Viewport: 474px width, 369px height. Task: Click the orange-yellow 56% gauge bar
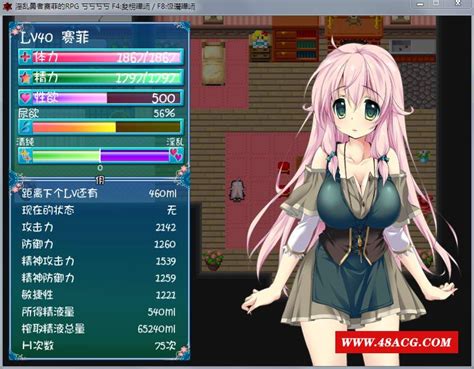click(101, 127)
